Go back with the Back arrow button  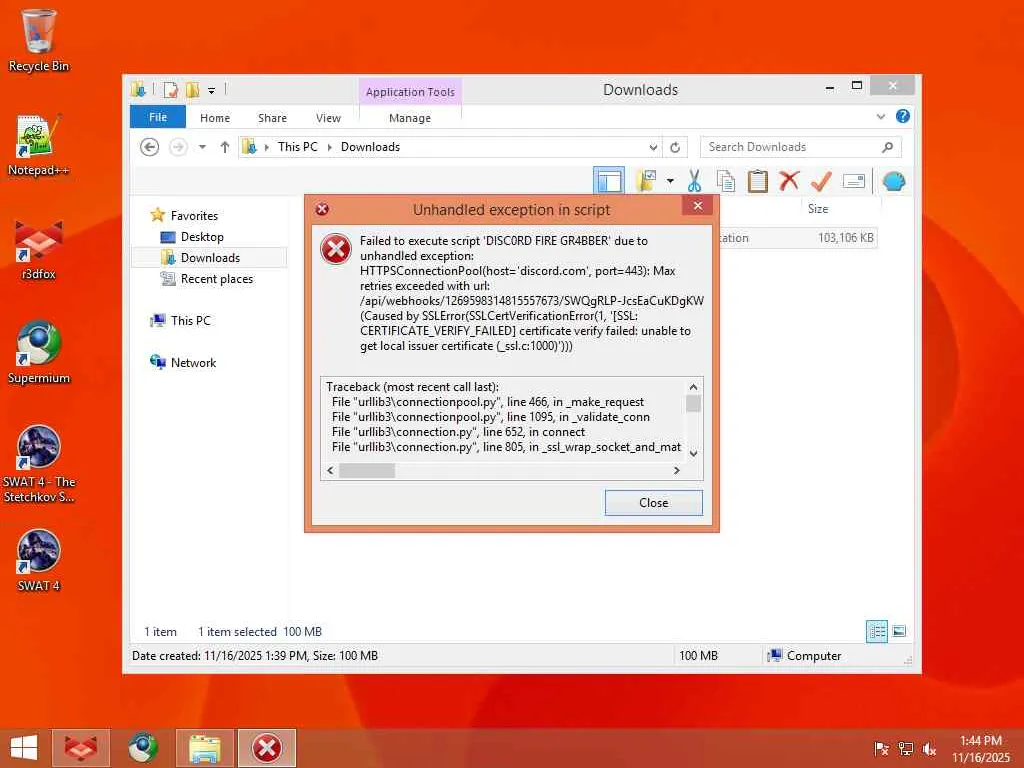pyautogui.click(x=150, y=147)
